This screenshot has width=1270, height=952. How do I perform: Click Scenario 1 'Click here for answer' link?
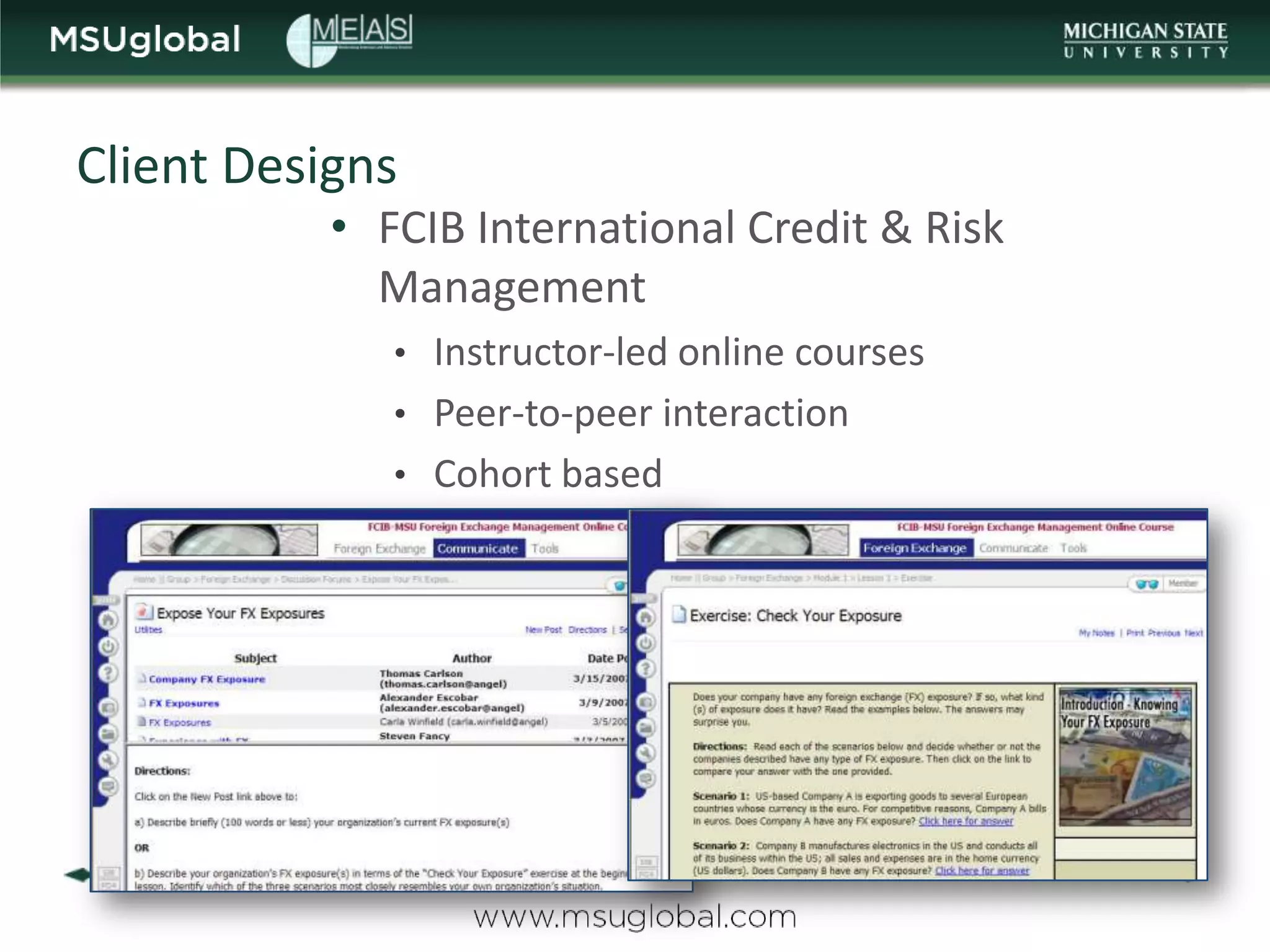tap(966, 821)
